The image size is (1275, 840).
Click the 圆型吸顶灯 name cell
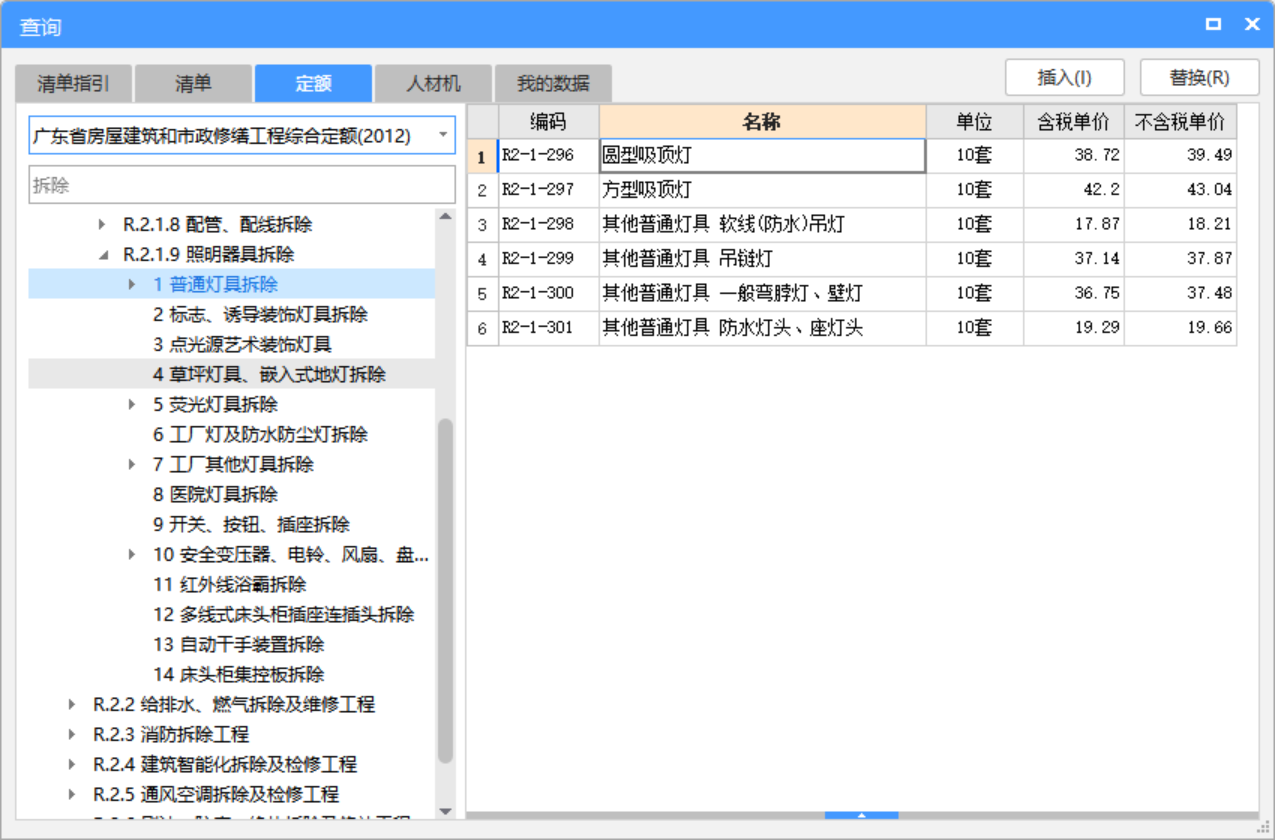pos(762,156)
